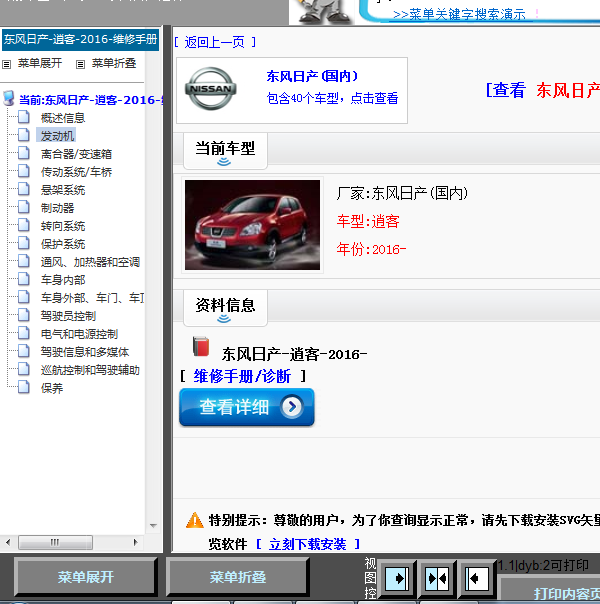Click small list icon before top 菜单展开
This screenshot has height=604, width=600.
click(x=7, y=64)
